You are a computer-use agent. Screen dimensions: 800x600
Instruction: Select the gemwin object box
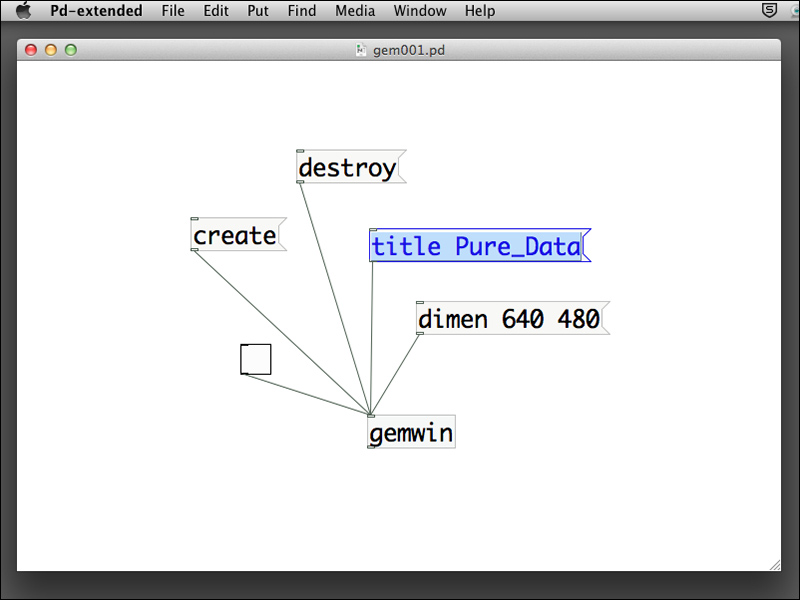[x=411, y=432]
